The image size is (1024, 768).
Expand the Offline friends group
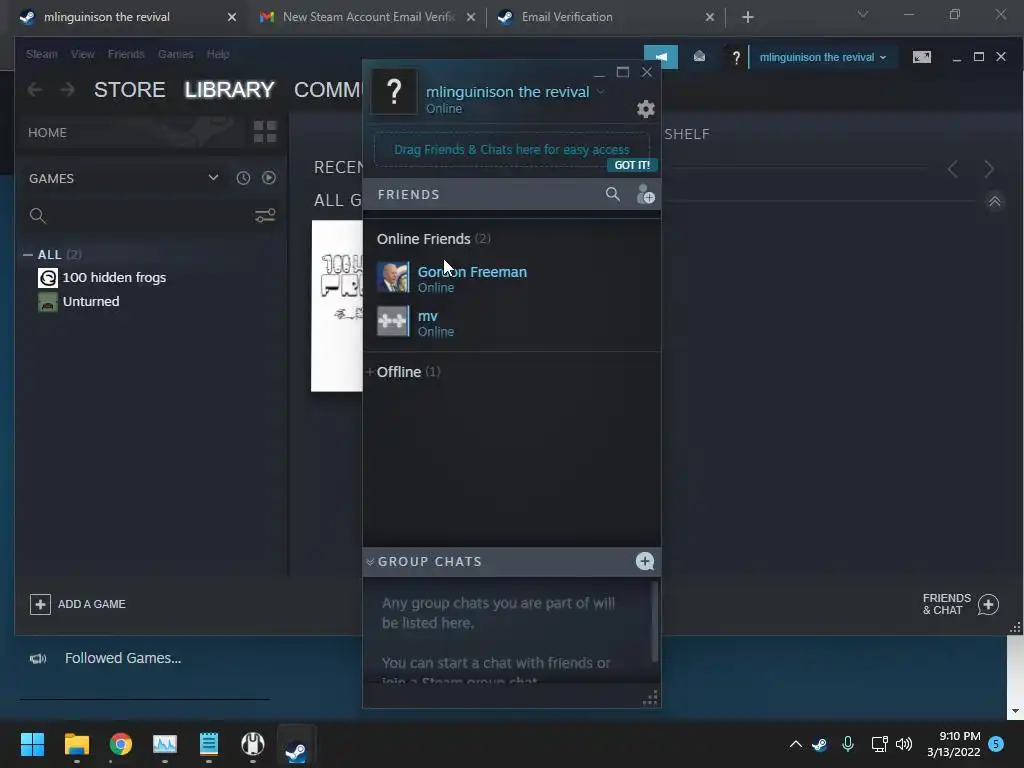370,372
